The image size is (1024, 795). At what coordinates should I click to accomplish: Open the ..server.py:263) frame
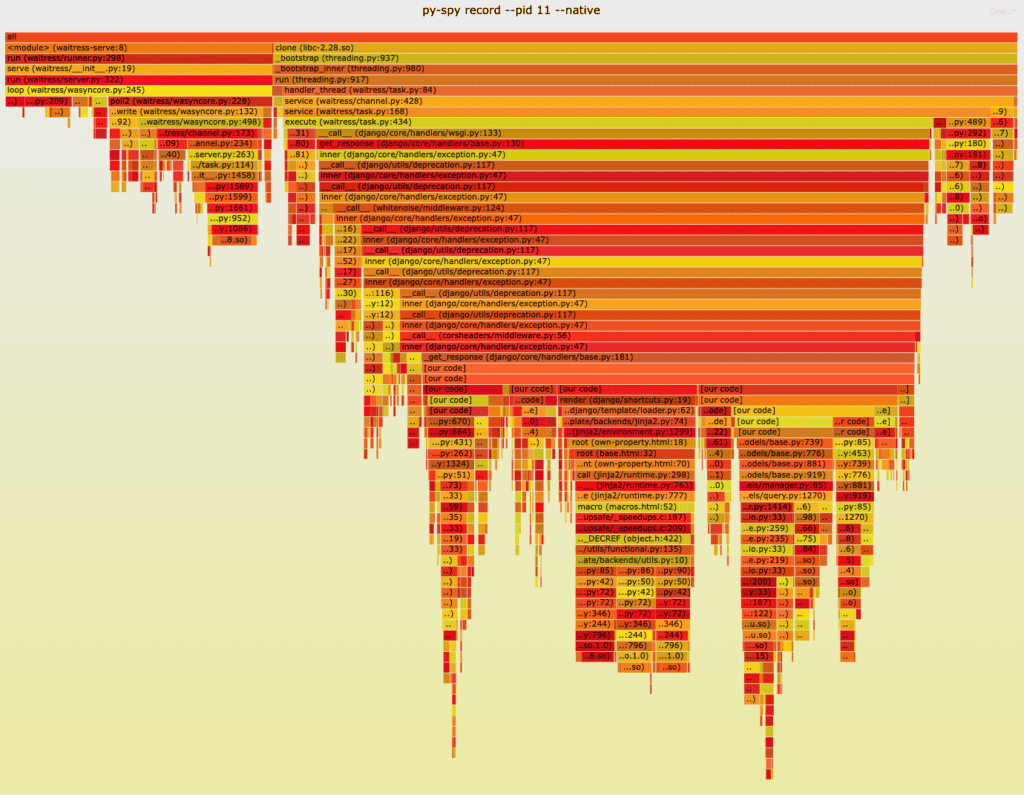222,155
